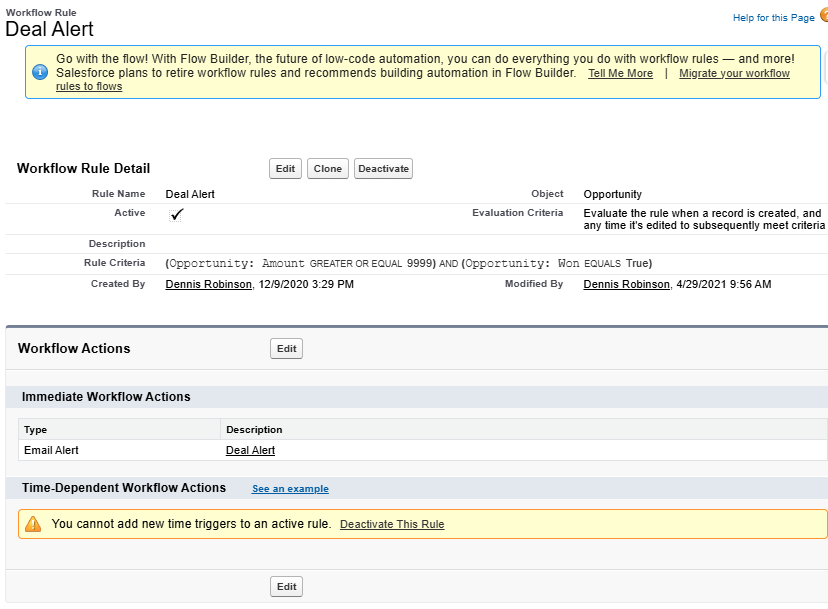828x609 pixels.
Task: Click the warning triangle beside the time trigger notice
Action: point(31,523)
